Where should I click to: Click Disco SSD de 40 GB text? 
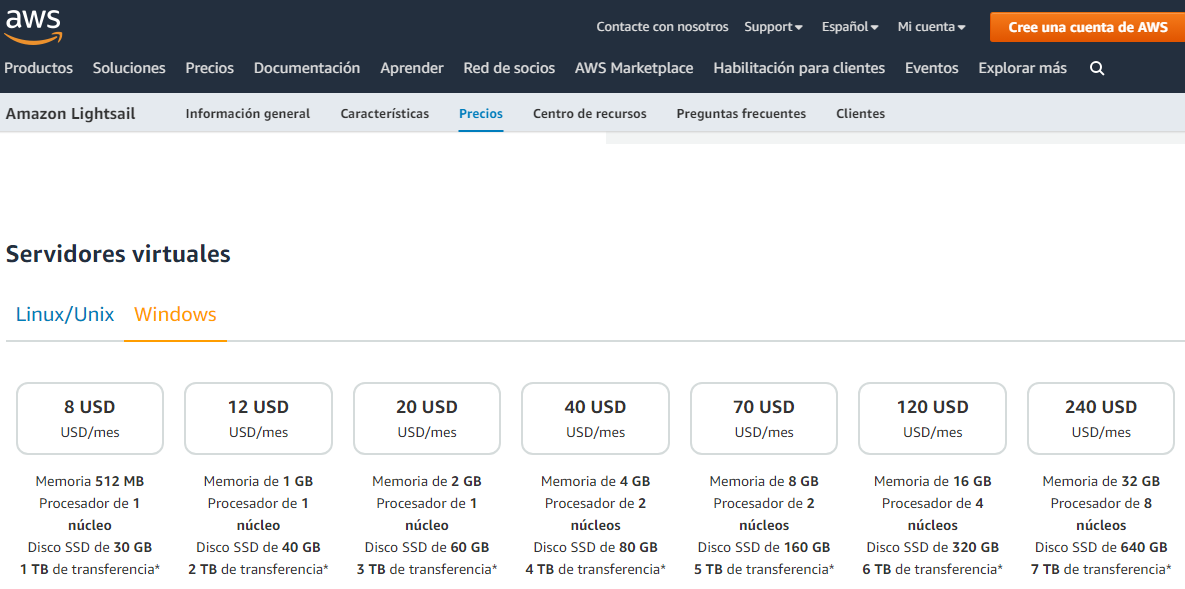pos(258,547)
